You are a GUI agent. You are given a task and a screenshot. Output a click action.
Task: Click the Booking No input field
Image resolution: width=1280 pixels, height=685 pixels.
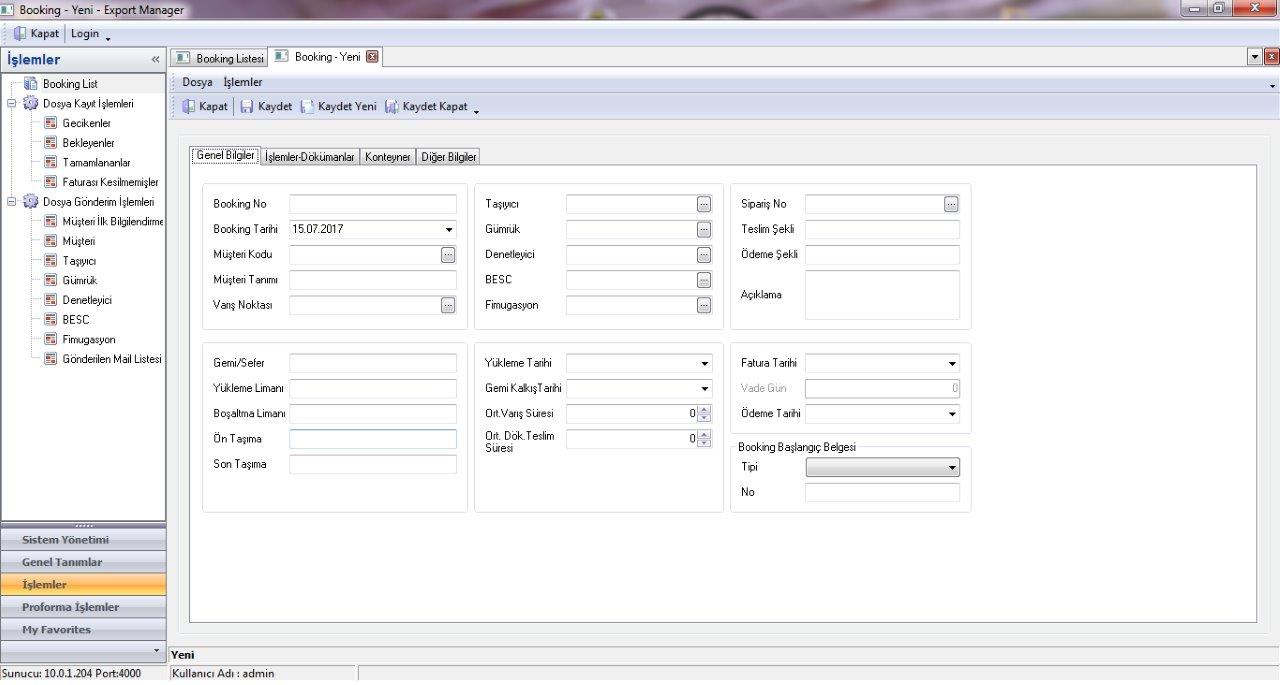pos(373,204)
